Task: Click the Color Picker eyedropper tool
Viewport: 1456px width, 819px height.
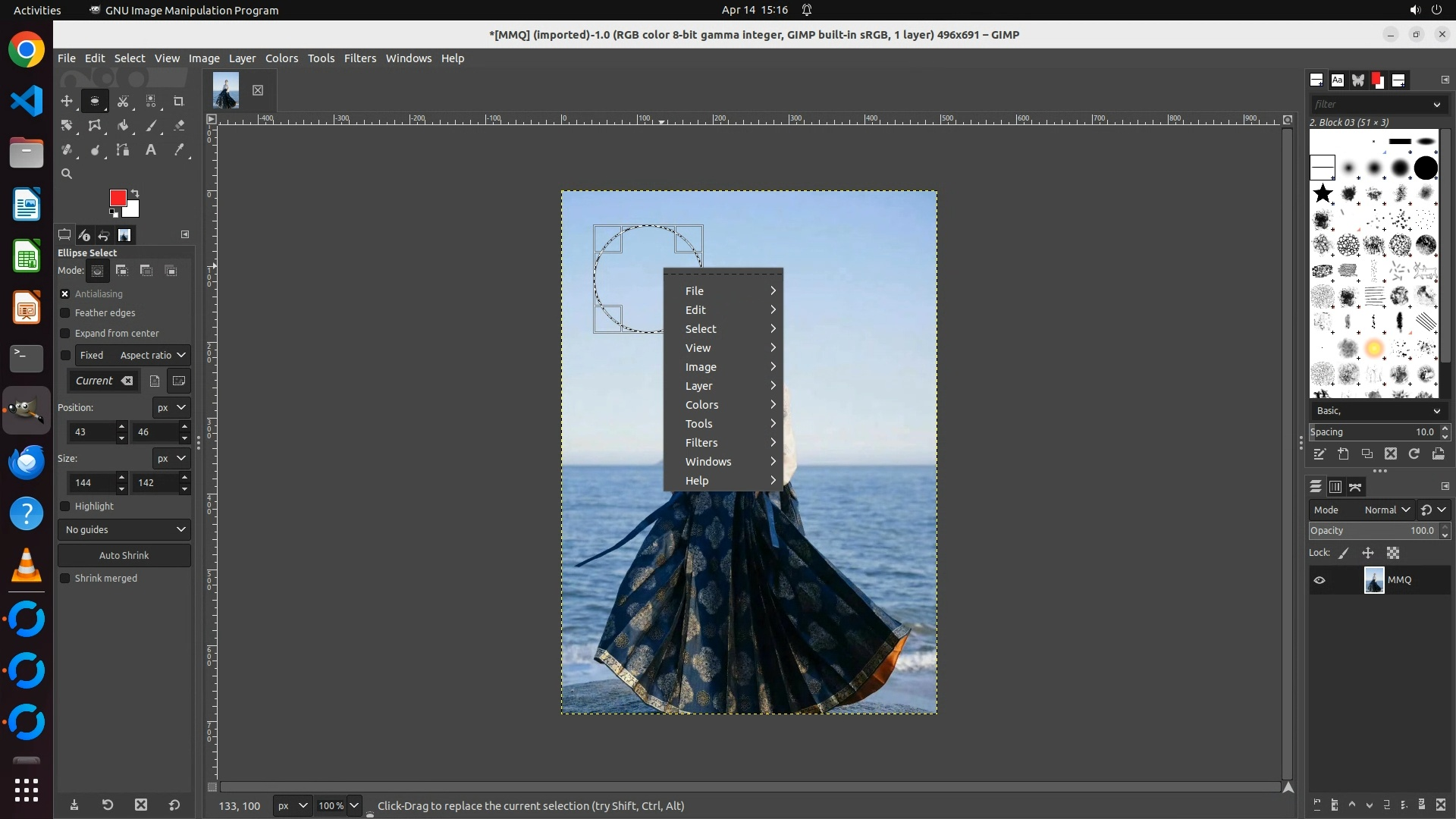Action: (179, 150)
